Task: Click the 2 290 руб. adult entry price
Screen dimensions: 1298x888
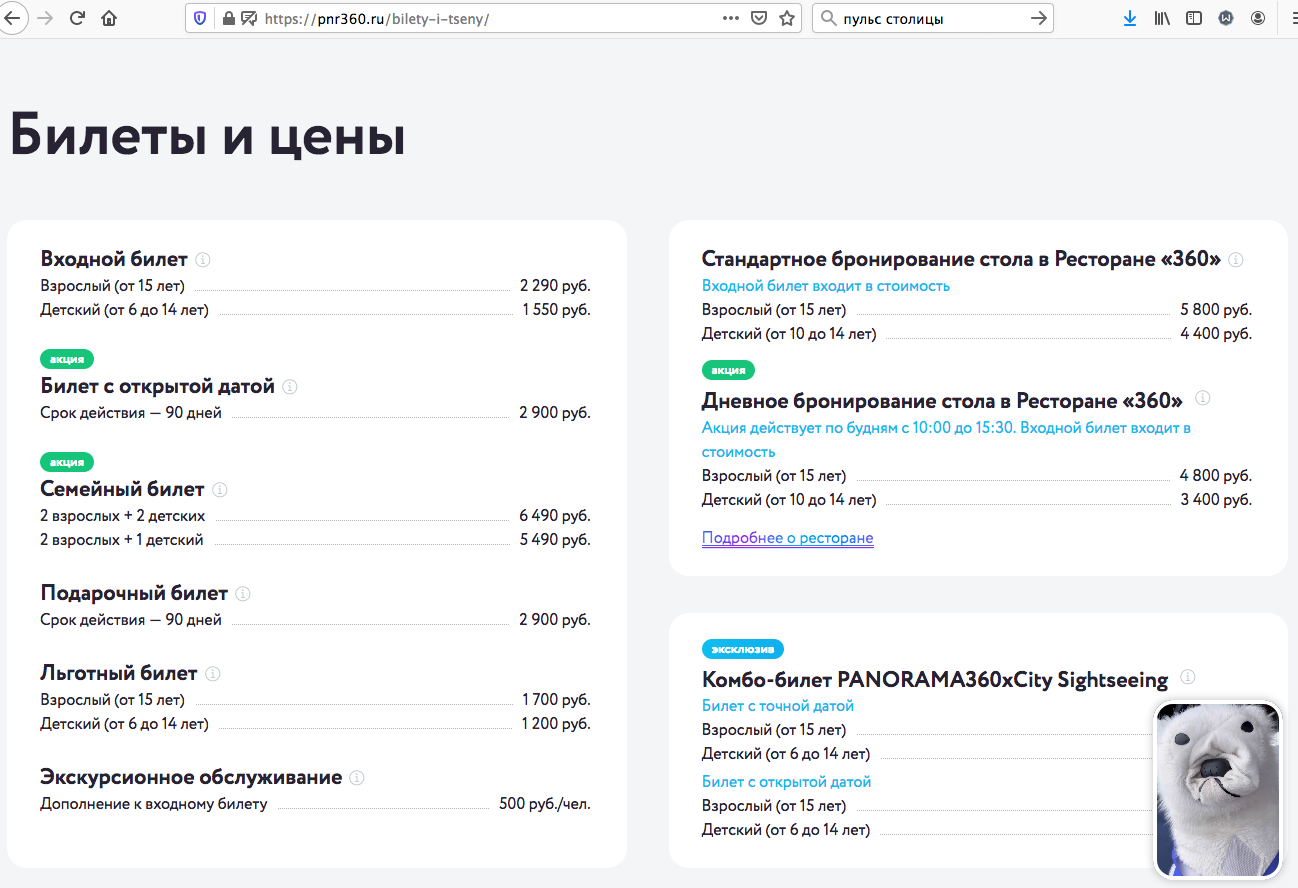Action: (555, 286)
